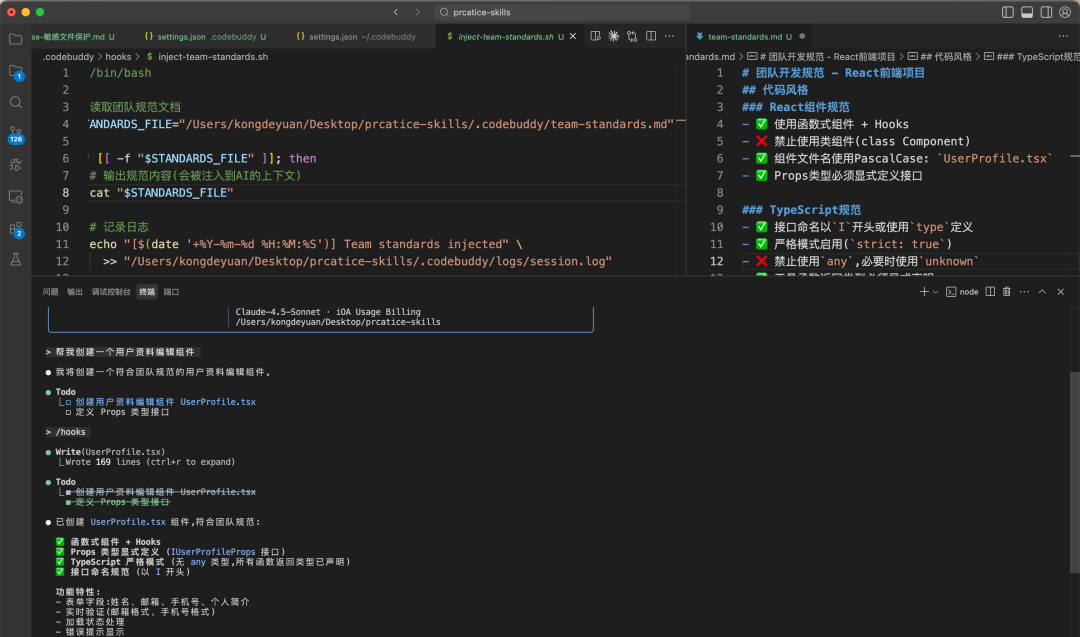
Task: Split the editor to the right
Action: (651, 36)
